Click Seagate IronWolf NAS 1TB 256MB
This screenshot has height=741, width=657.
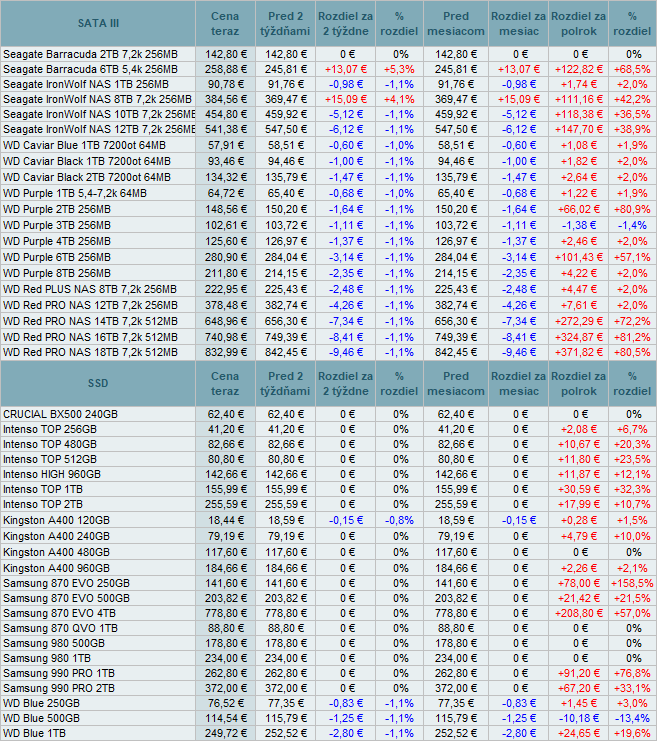[x=86, y=85]
